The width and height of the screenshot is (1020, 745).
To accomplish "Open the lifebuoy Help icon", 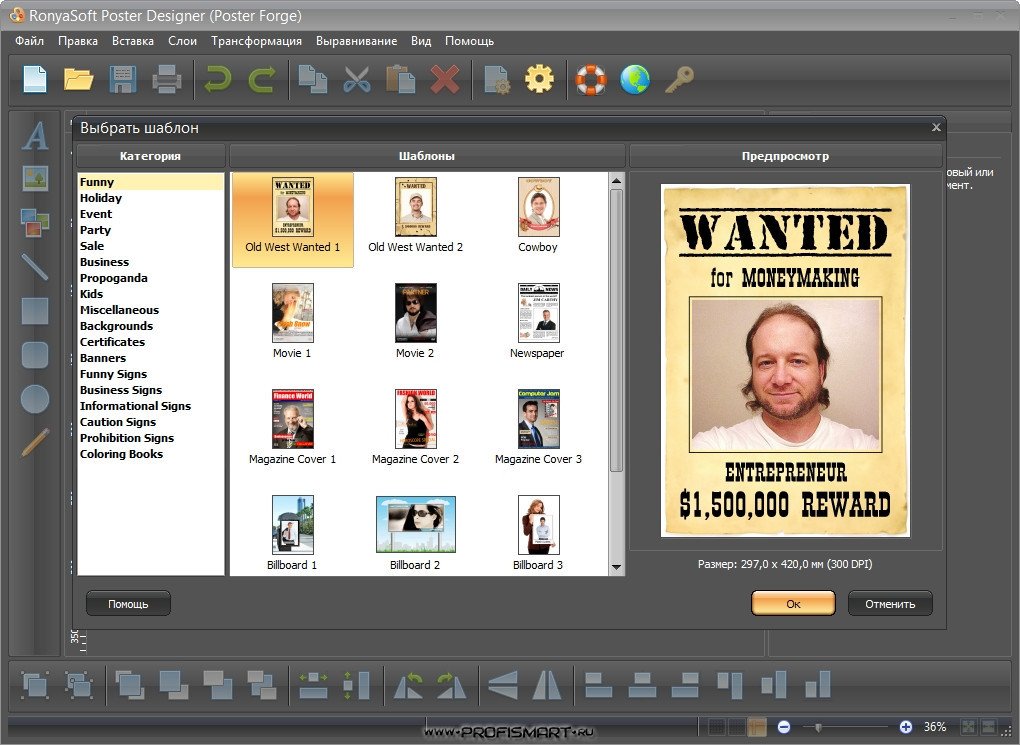I will (x=591, y=79).
